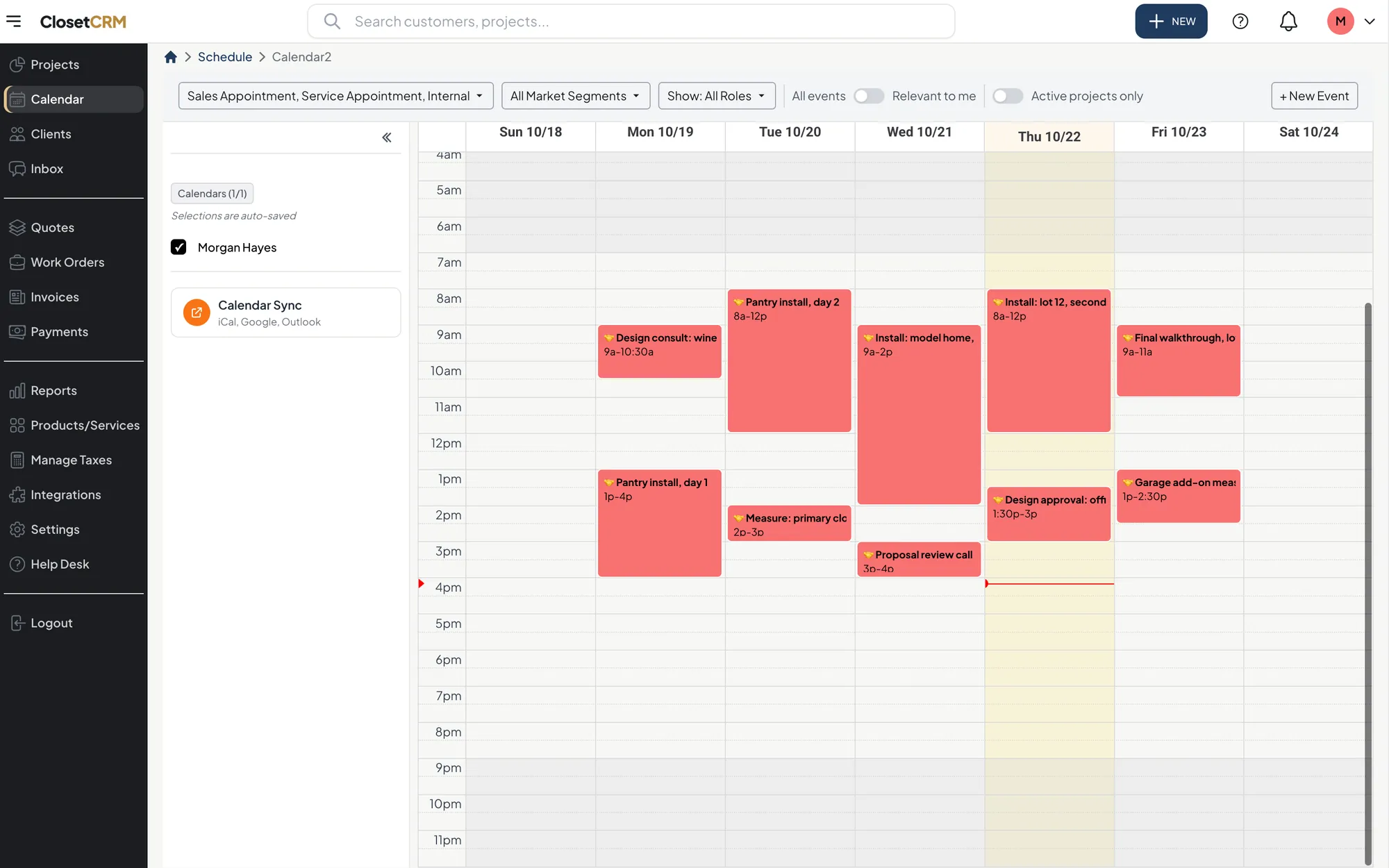Open Invoices from the sidebar
Viewport: 1389px width, 868px height.
pyautogui.click(x=74, y=297)
